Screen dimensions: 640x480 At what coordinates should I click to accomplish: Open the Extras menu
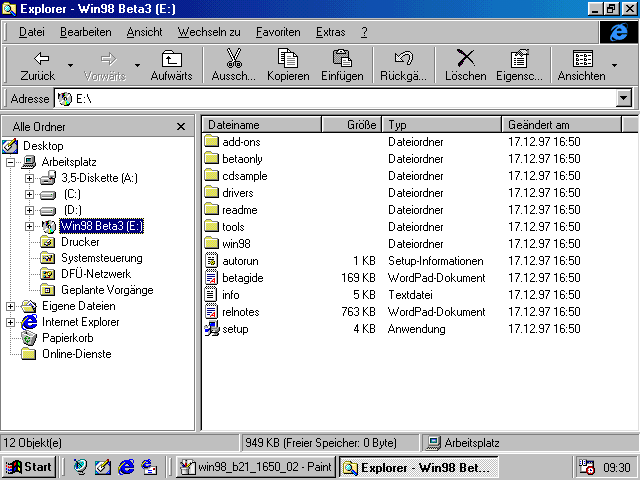pyautogui.click(x=331, y=32)
